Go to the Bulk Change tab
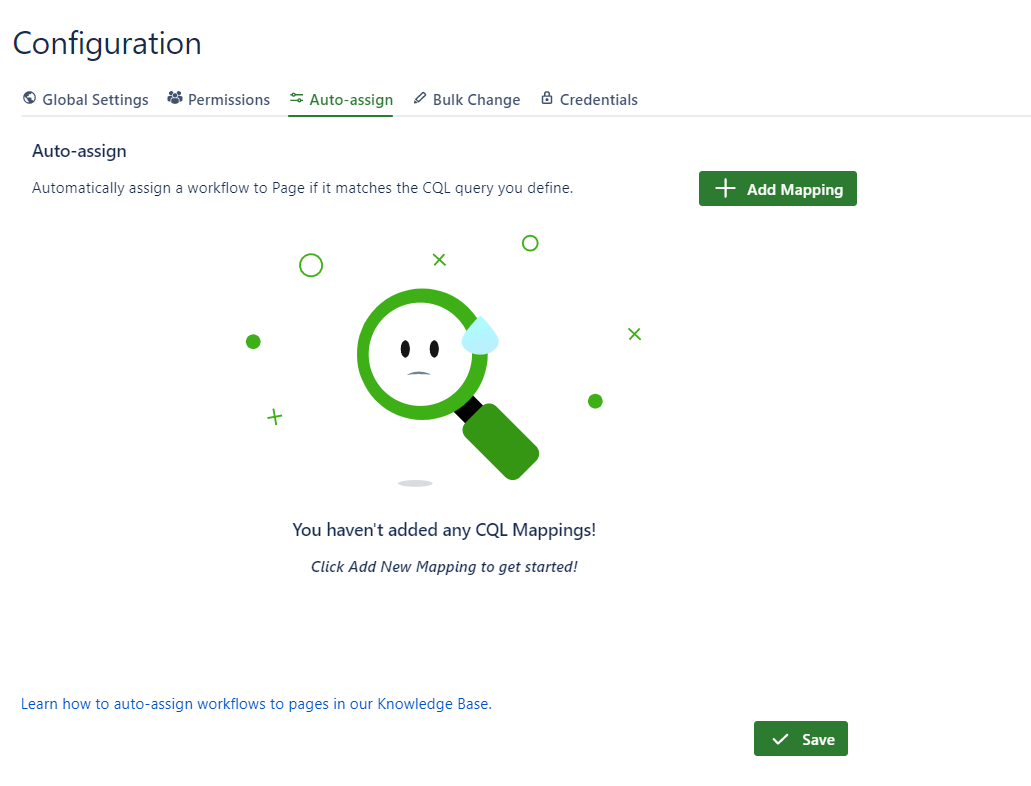The width and height of the screenshot is (1031, 786). click(476, 100)
